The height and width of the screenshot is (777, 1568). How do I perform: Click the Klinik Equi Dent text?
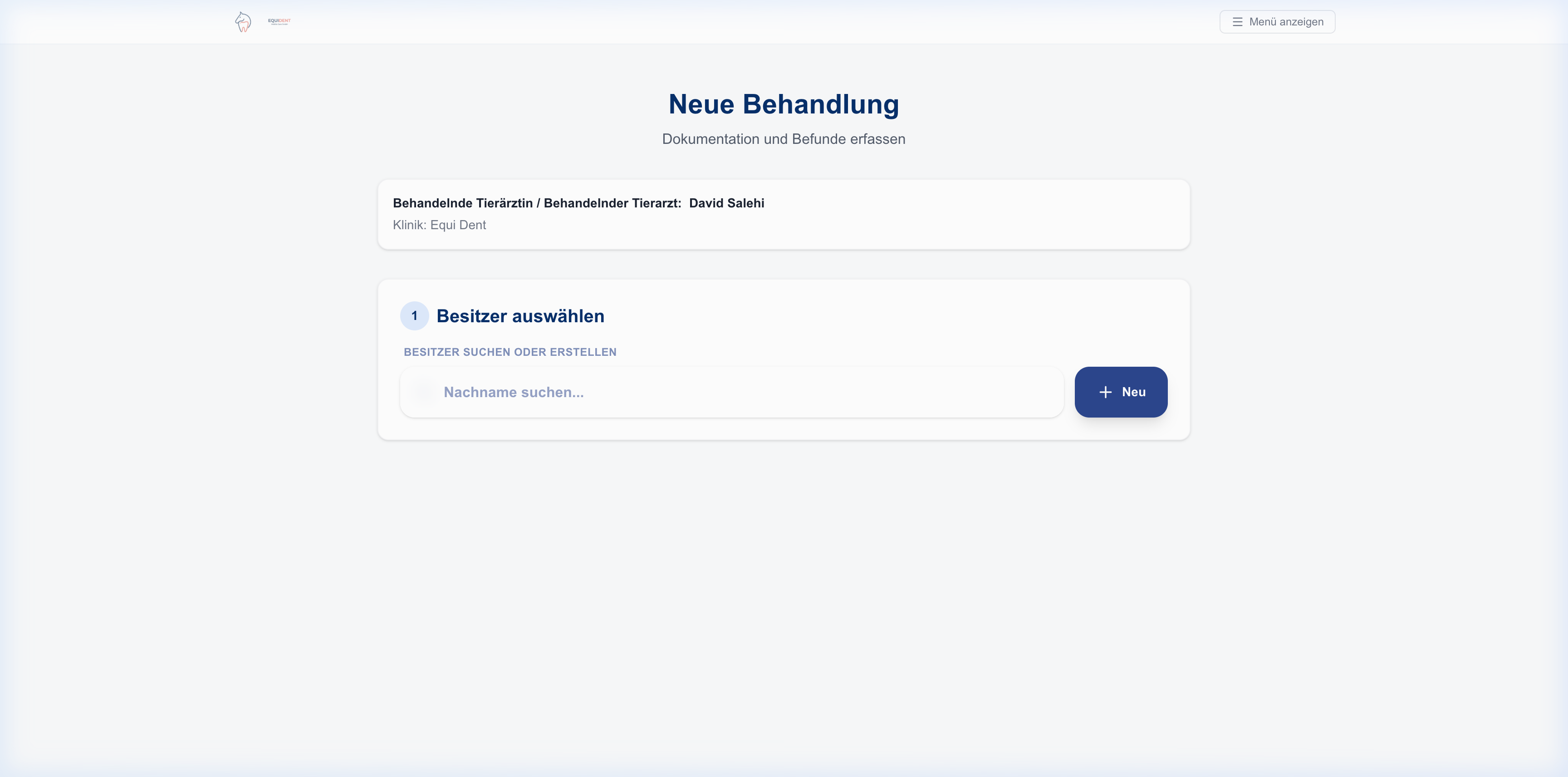pyautogui.click(x=440, y=225)
